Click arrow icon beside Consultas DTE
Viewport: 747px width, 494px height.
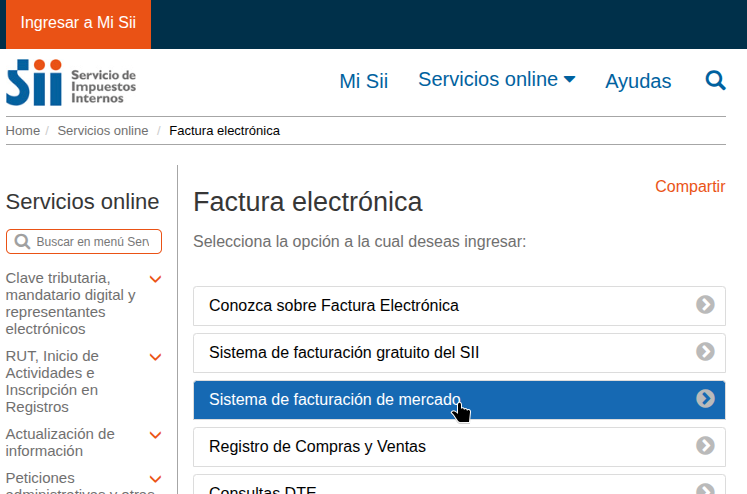pyautogui.click(x=705, y=488)
